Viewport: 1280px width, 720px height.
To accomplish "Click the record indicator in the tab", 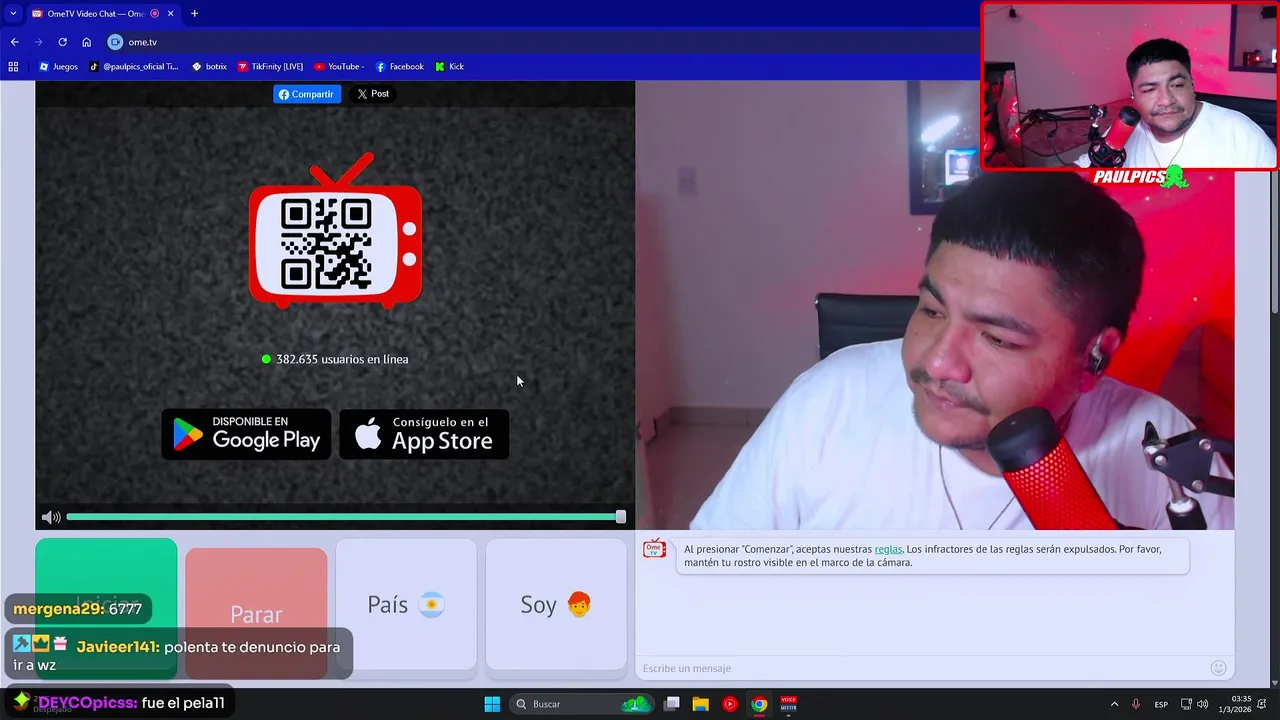I will coord(154,13).
